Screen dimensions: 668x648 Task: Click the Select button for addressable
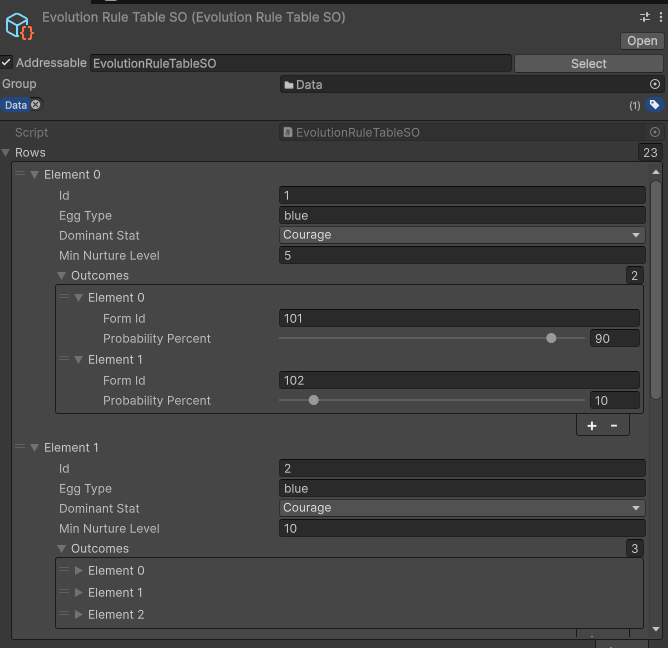(589, 63)
